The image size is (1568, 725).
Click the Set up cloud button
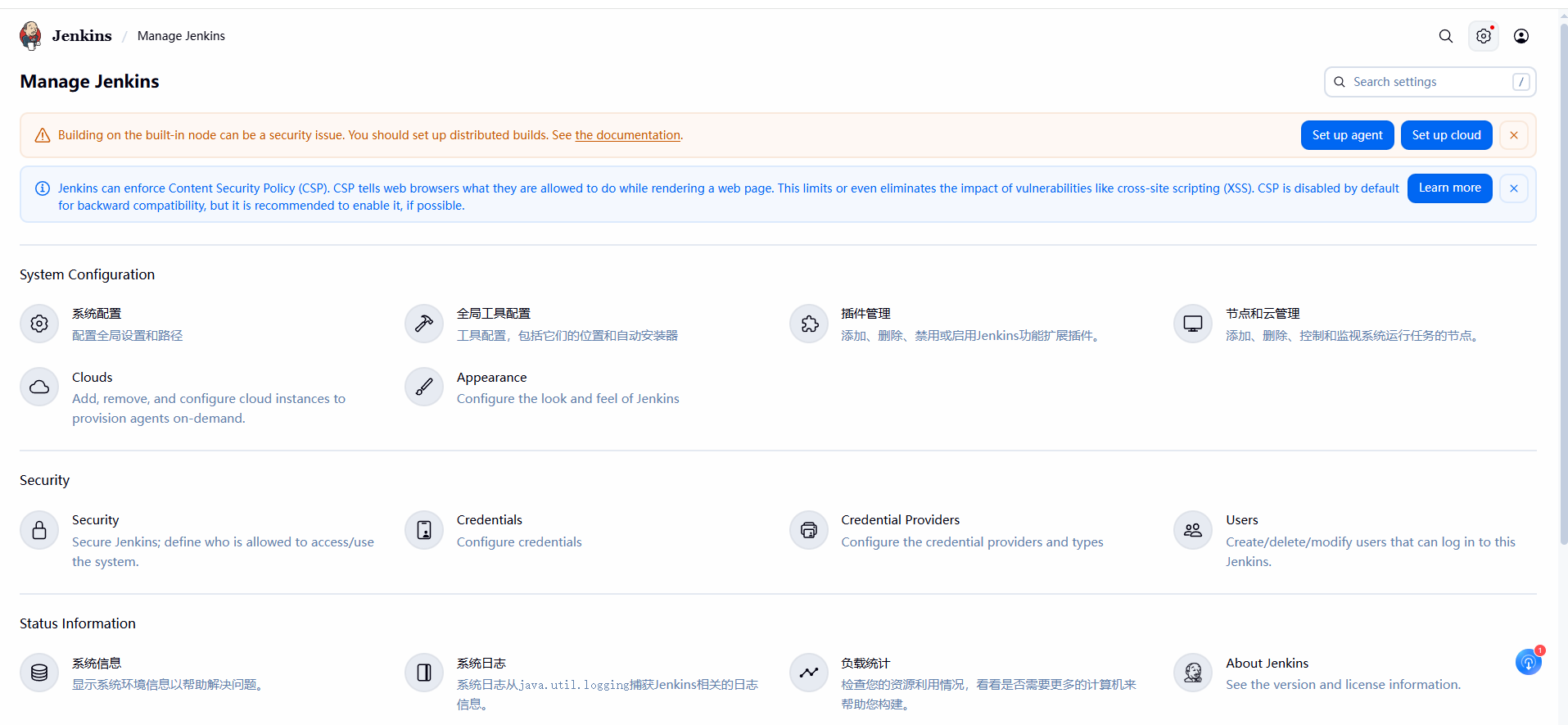coord(1446,135)
